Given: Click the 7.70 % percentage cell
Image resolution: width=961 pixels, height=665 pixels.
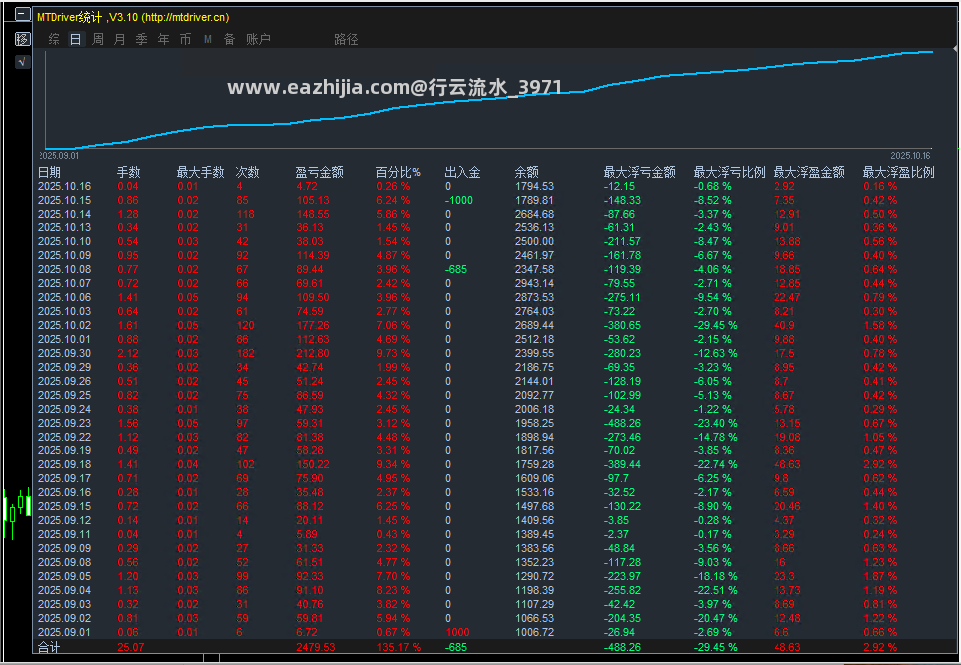Looking at the screenshot, I should [393, 576].
